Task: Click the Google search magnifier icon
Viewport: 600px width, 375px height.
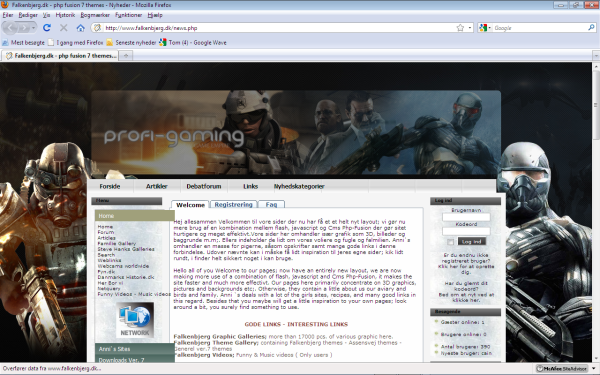Action: [x=591, y=28]
